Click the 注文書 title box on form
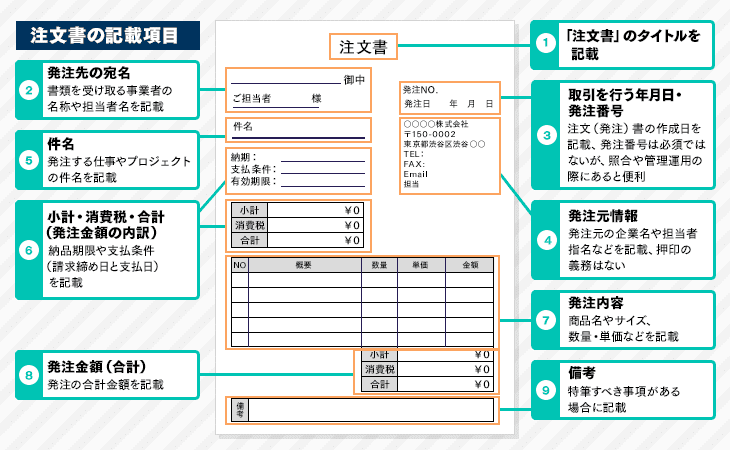This screenshot has height=450, width=730. [x=363, y=46]
